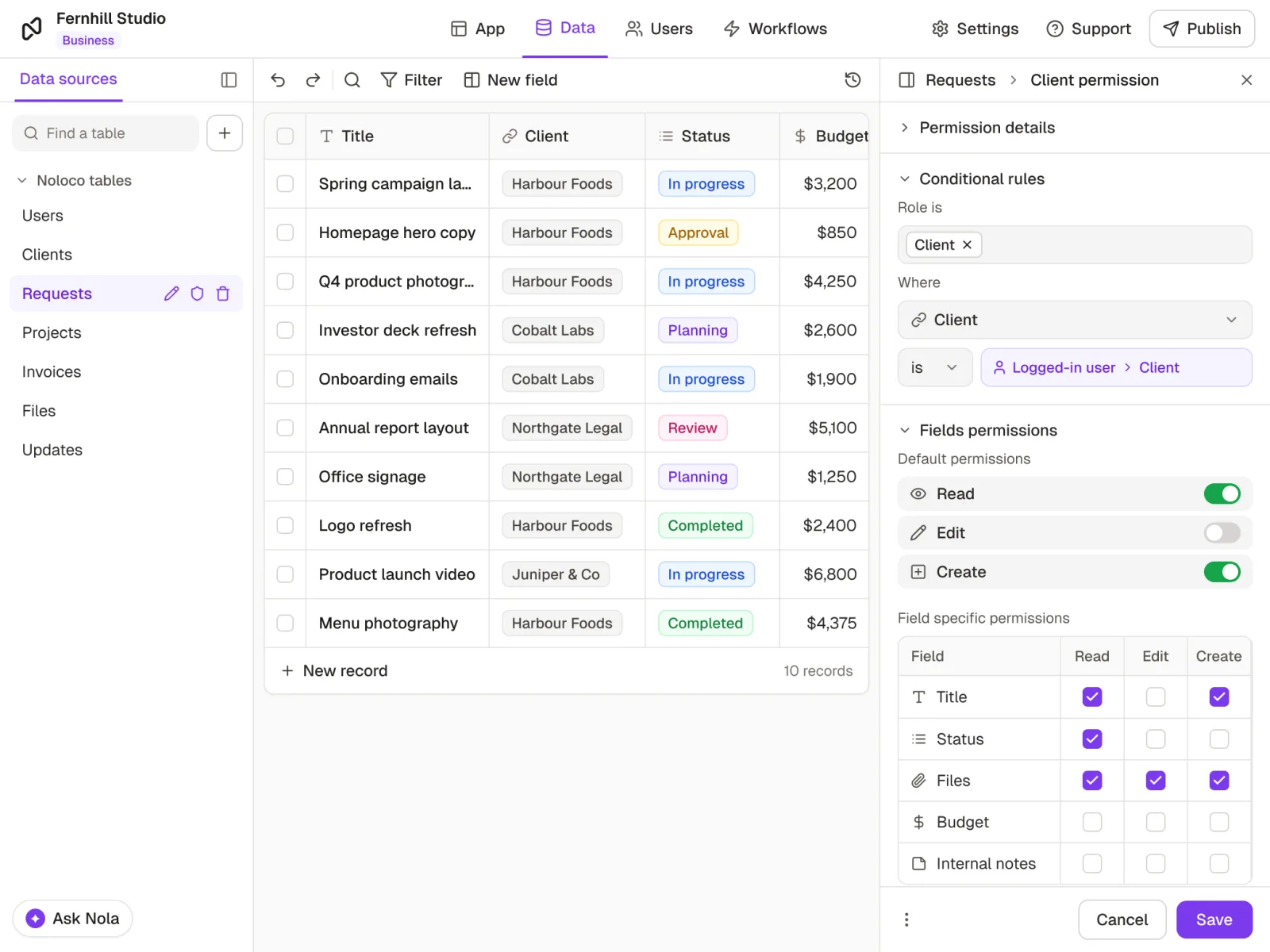Expand the Permission details section
The image size is (1270, 952).
[976, 128]
